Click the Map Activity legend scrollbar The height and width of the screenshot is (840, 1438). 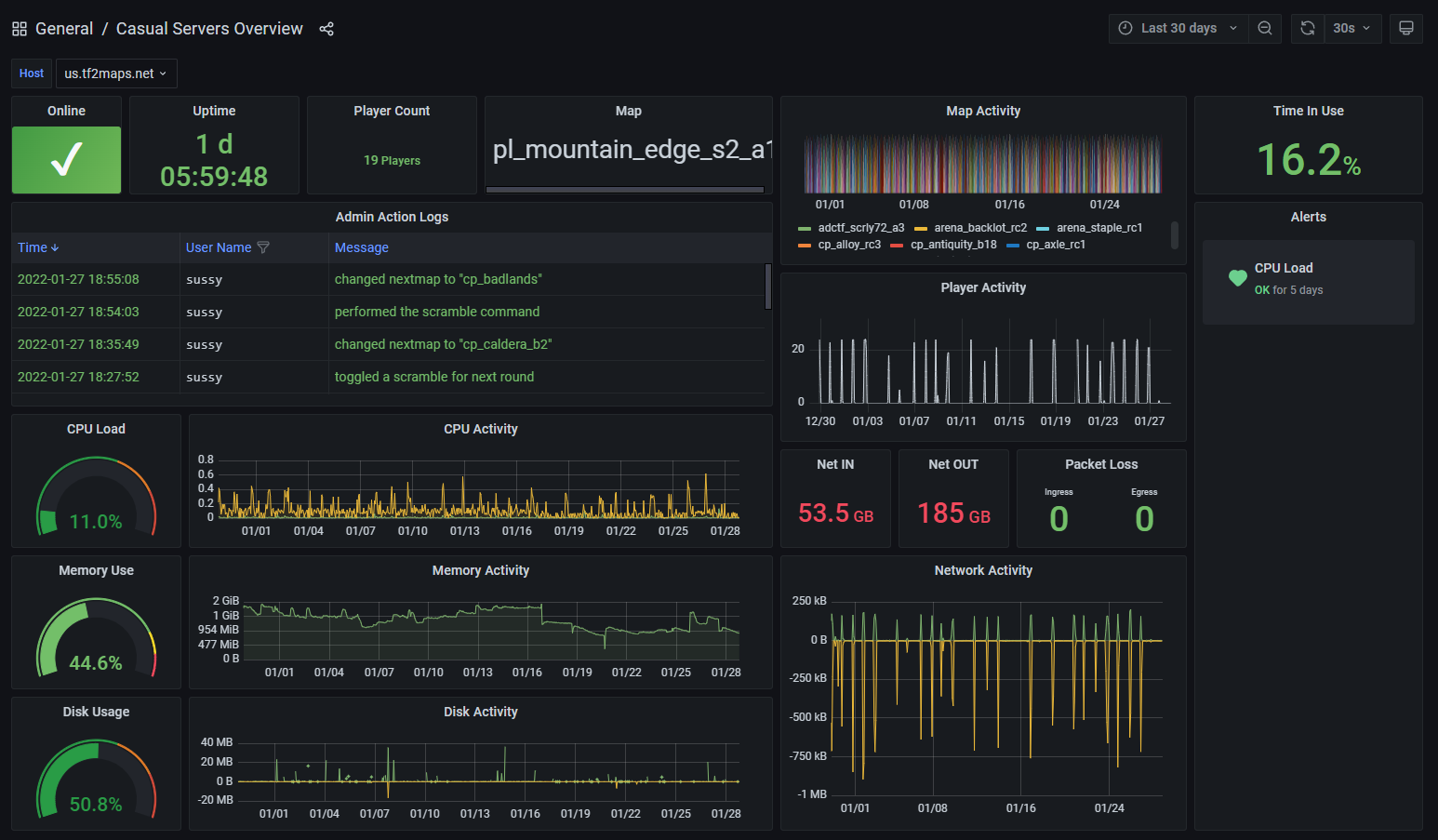tap(1174, 234)
